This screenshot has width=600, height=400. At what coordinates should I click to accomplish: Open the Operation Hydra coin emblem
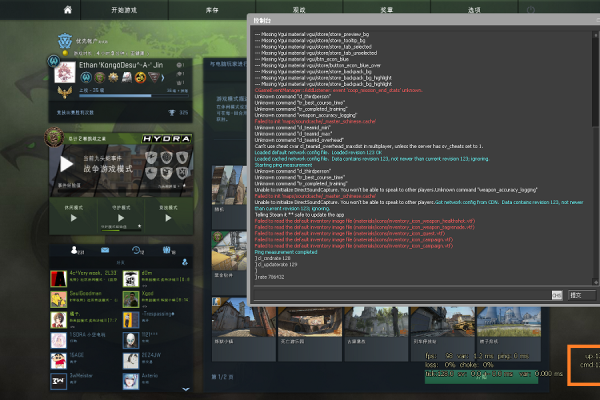click(54, 137)
